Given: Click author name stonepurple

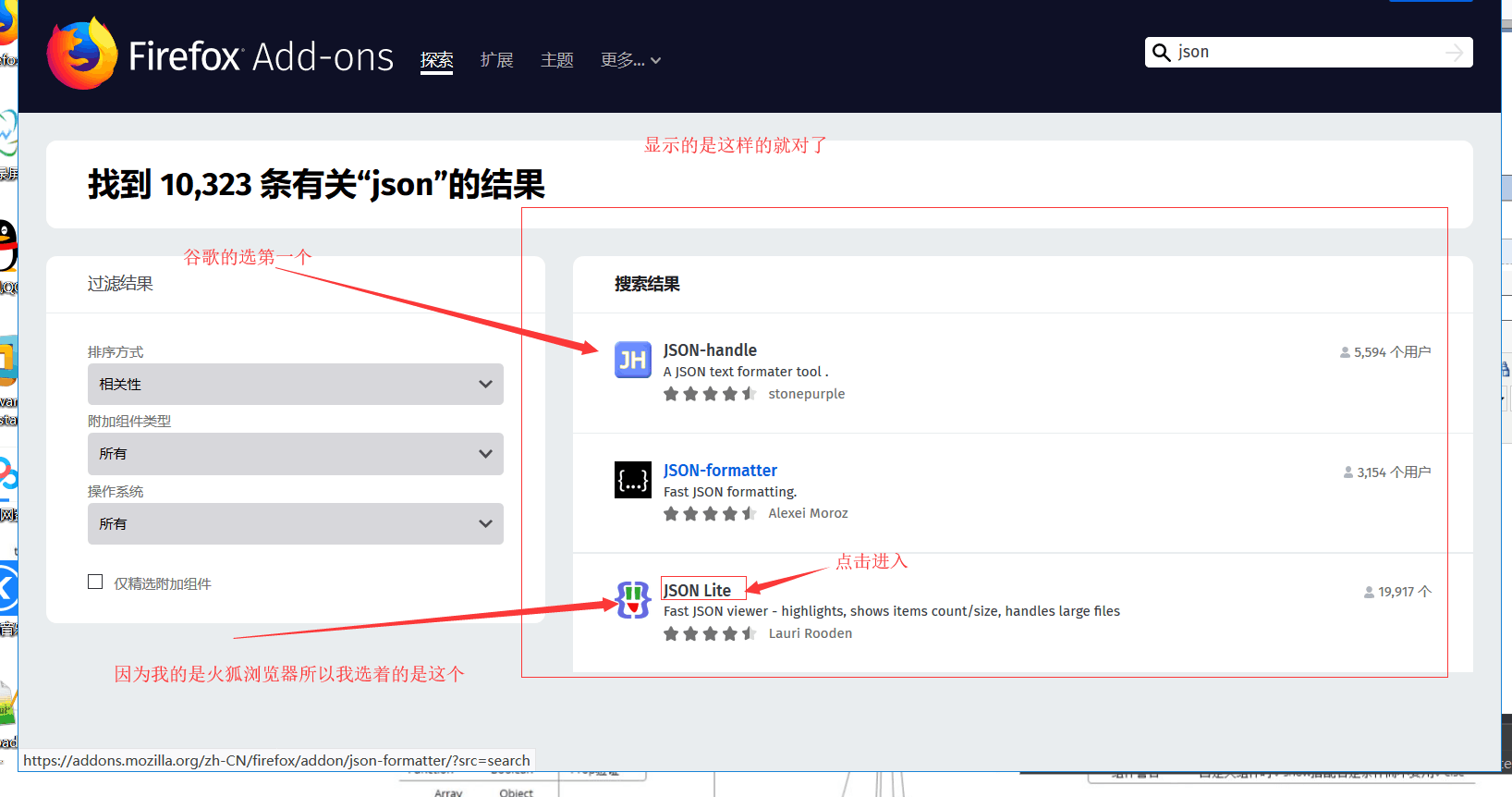Looking at the screenshot, I should [x=806, y=394].
